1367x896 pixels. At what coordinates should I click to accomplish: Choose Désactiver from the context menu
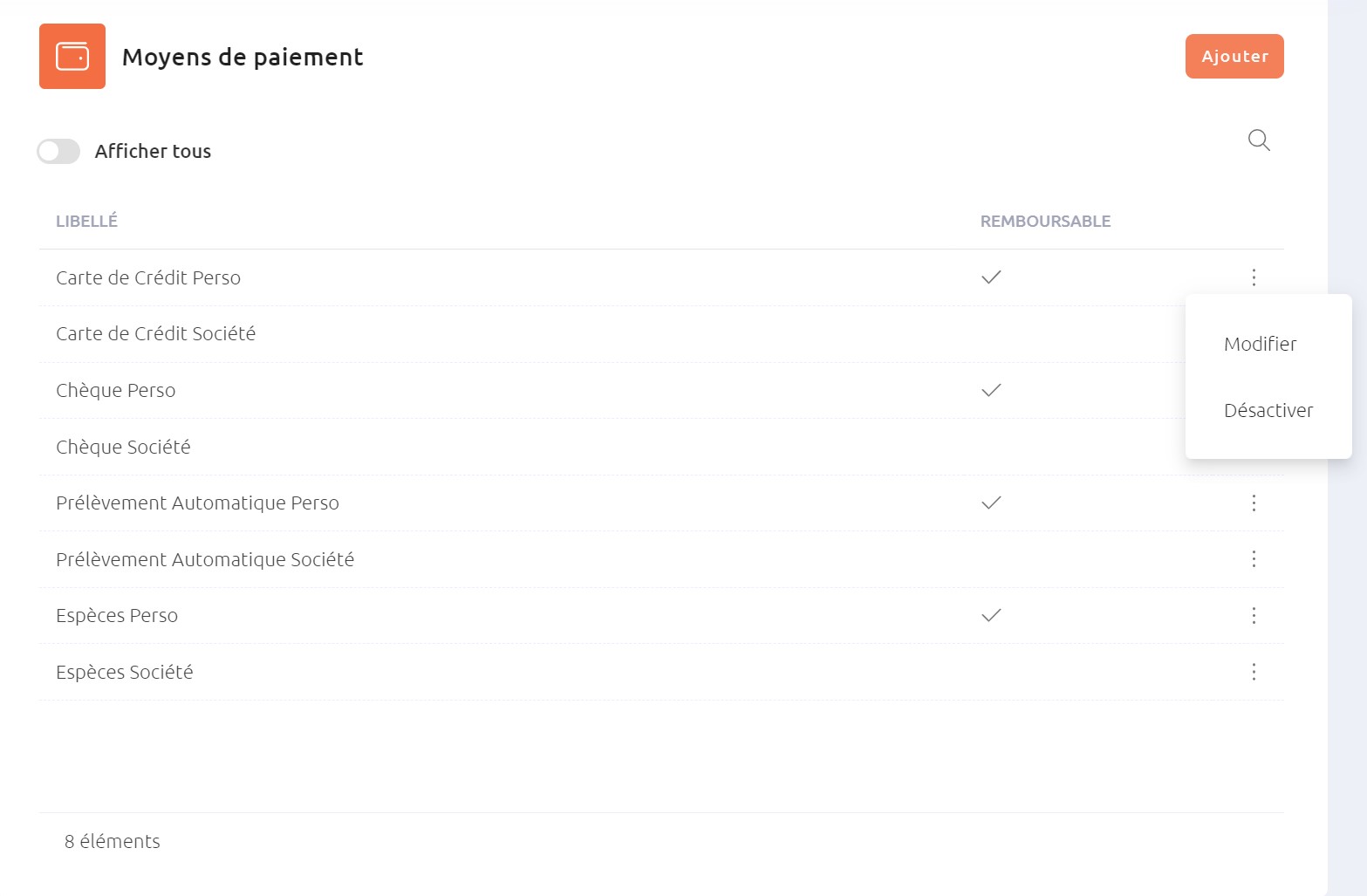(1268, 410)
